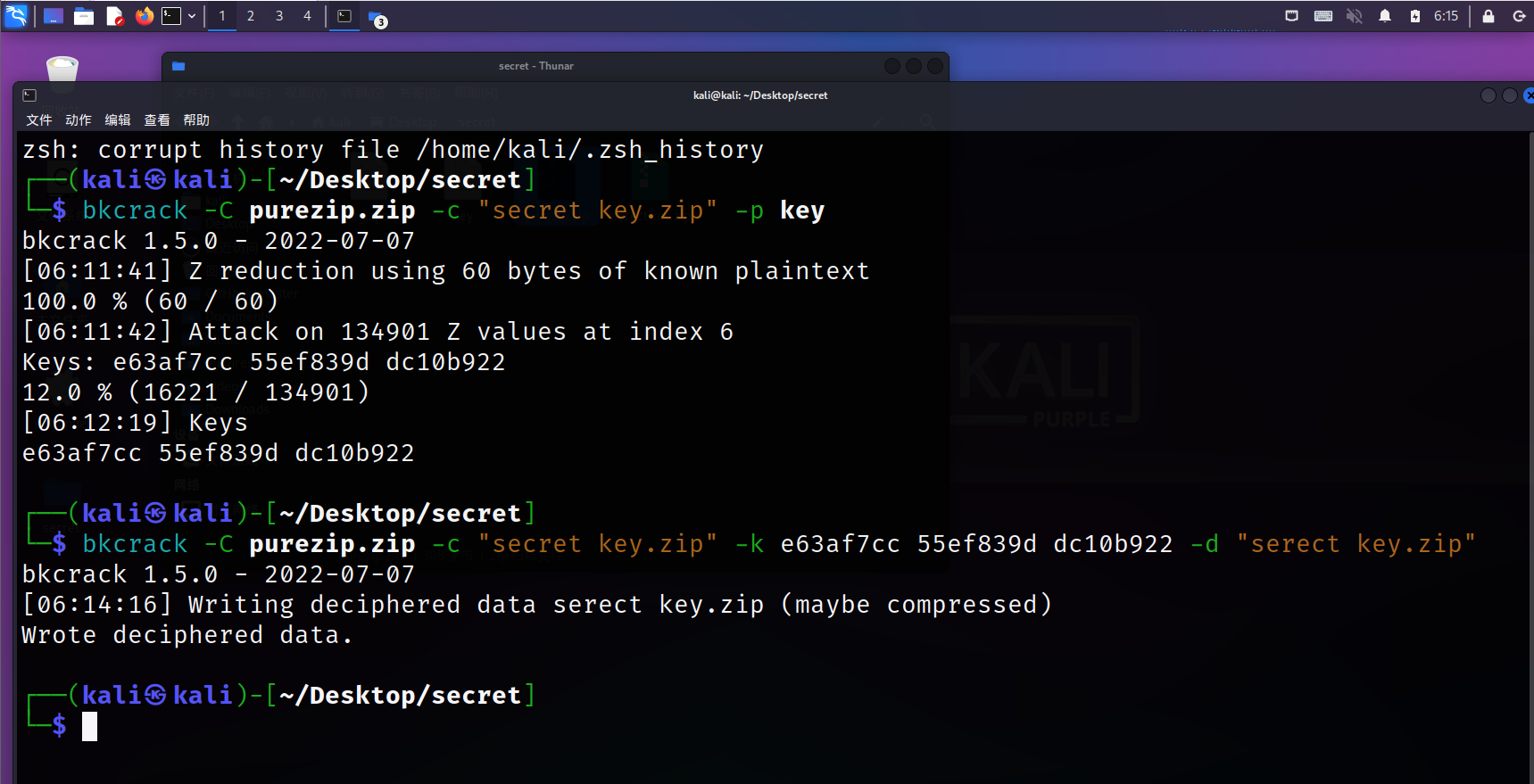Click 'zsh: corrupt history file' line
The image size is (1534, 784).
point(393,150)
